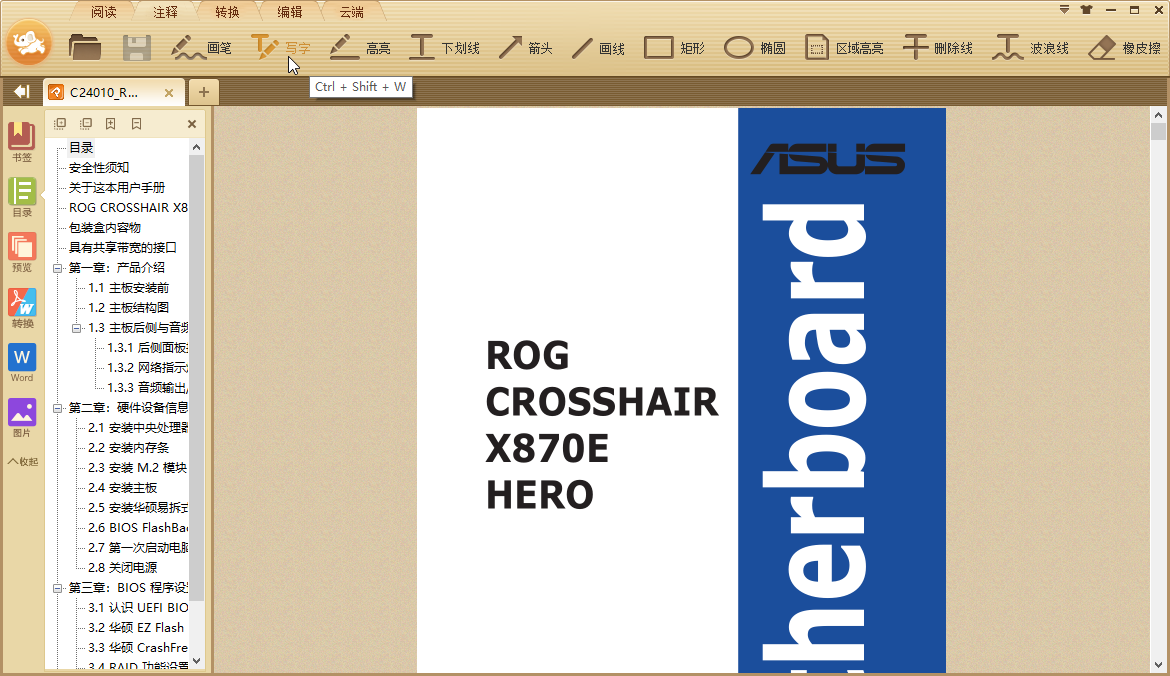Image resolution: width=1170 pixels, height=676 pixels.
Task: Click the 转换 PDF convert sidebar icon
Action: click(22, 307)
